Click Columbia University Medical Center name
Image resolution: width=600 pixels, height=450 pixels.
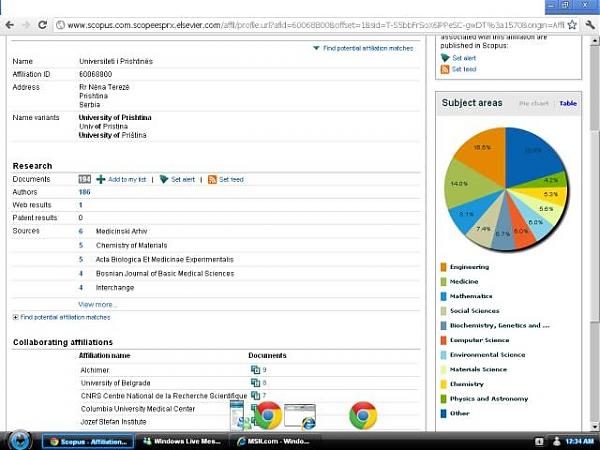pos(138,409)
